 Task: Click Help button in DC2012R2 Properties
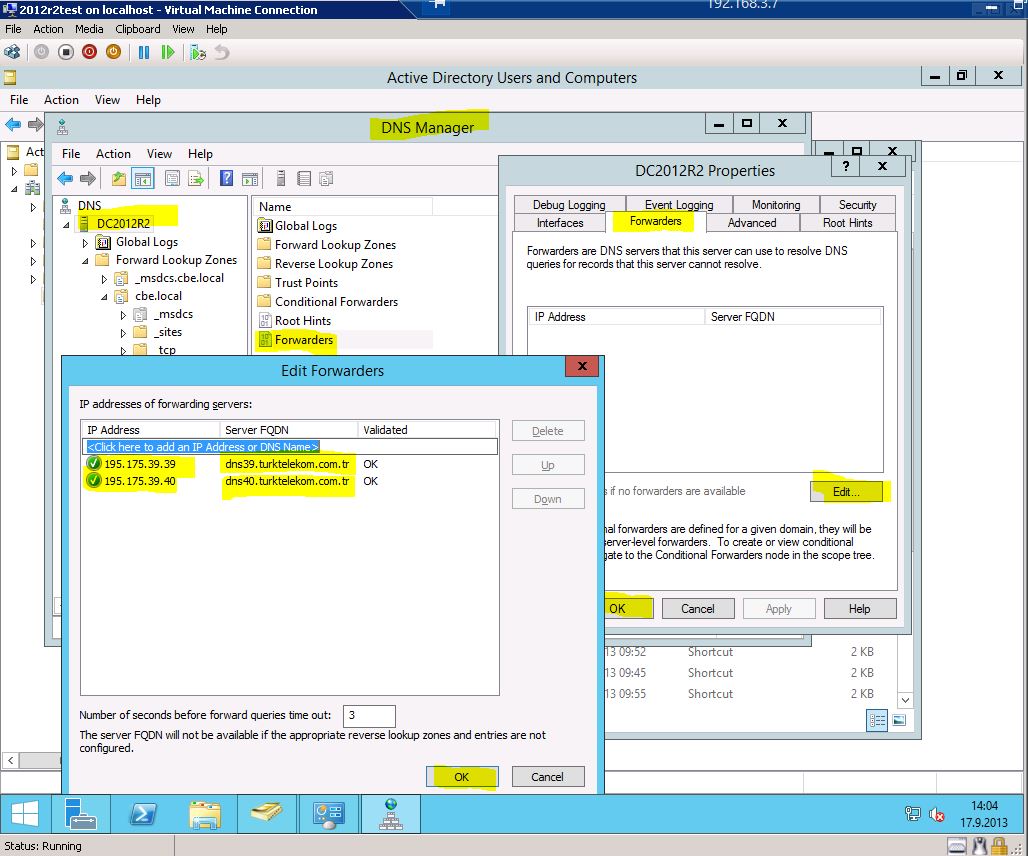pyautogui.click(x=860, y=609)
